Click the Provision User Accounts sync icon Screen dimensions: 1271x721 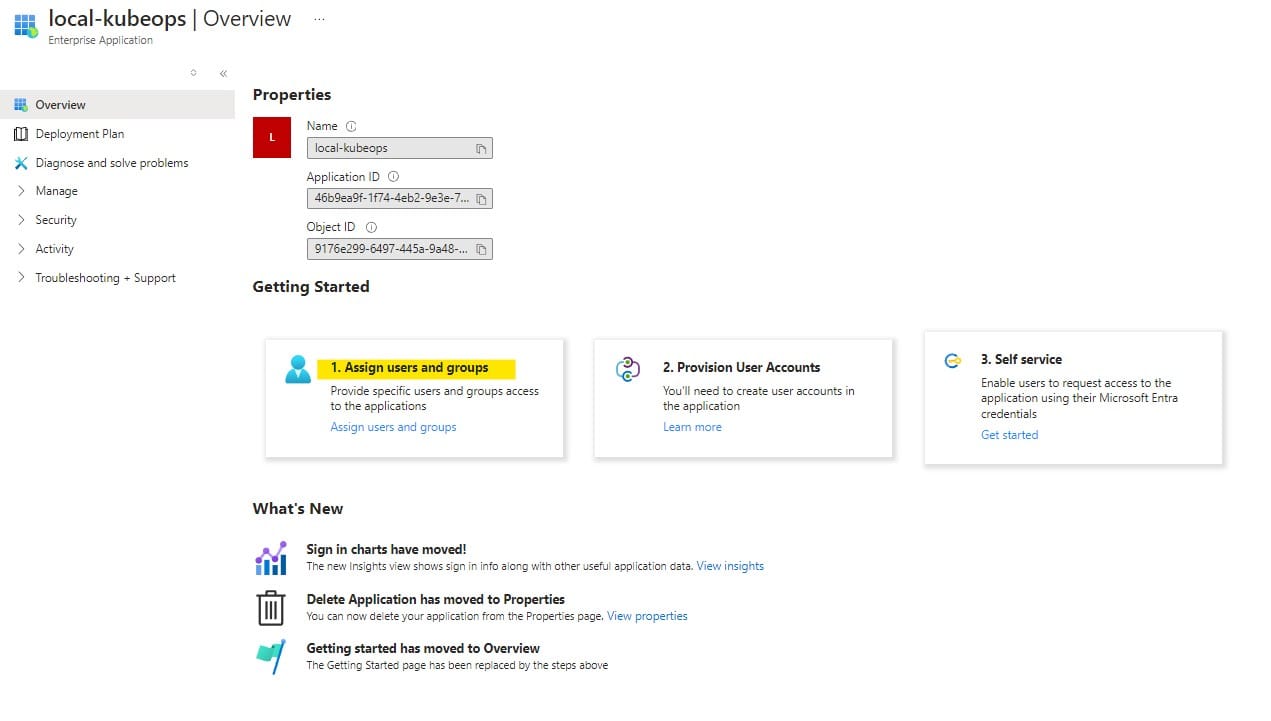point(628,370)
